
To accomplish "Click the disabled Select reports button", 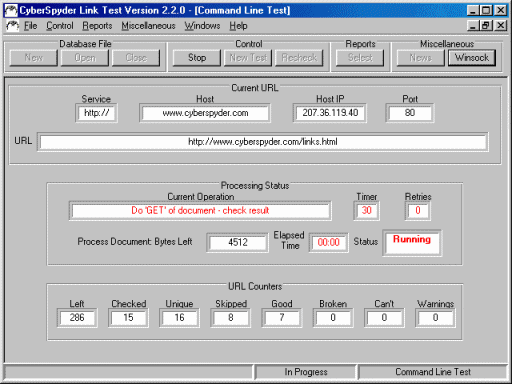I will coord(360,58).
